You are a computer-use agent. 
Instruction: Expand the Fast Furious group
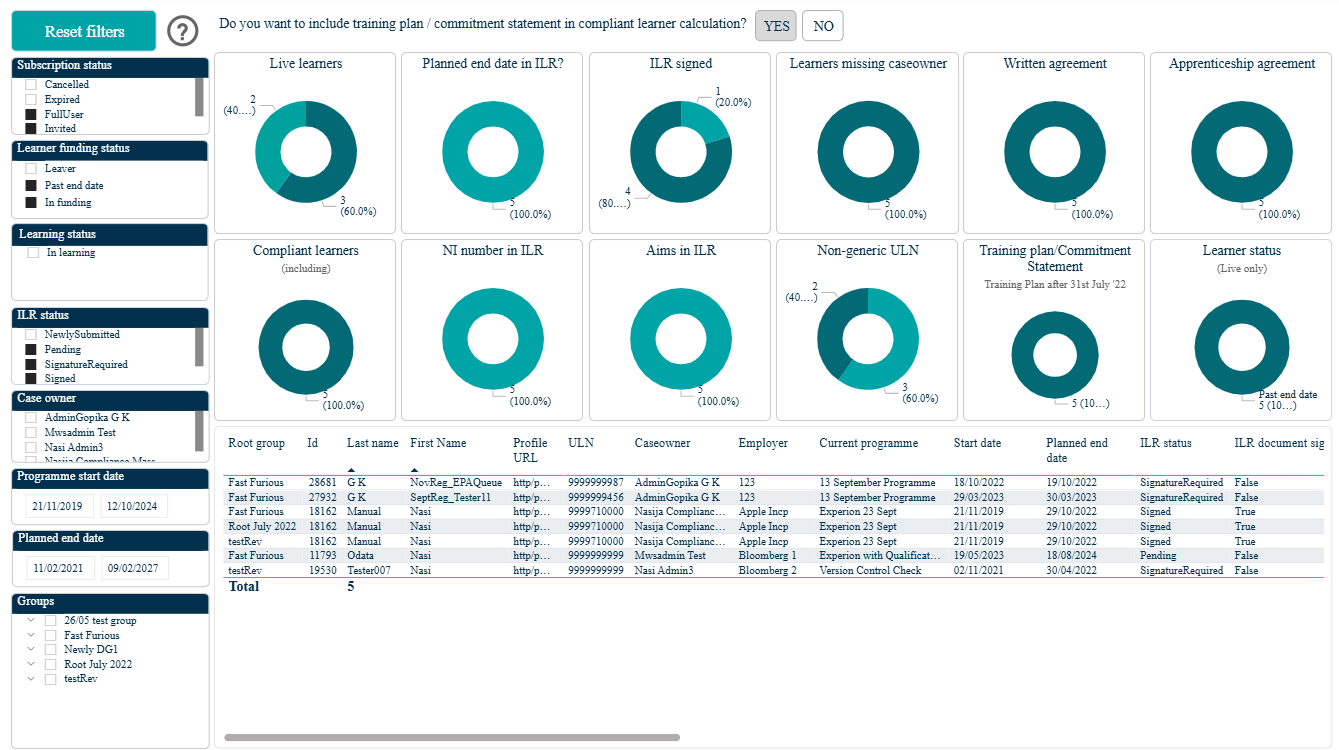tap(32, 635)
